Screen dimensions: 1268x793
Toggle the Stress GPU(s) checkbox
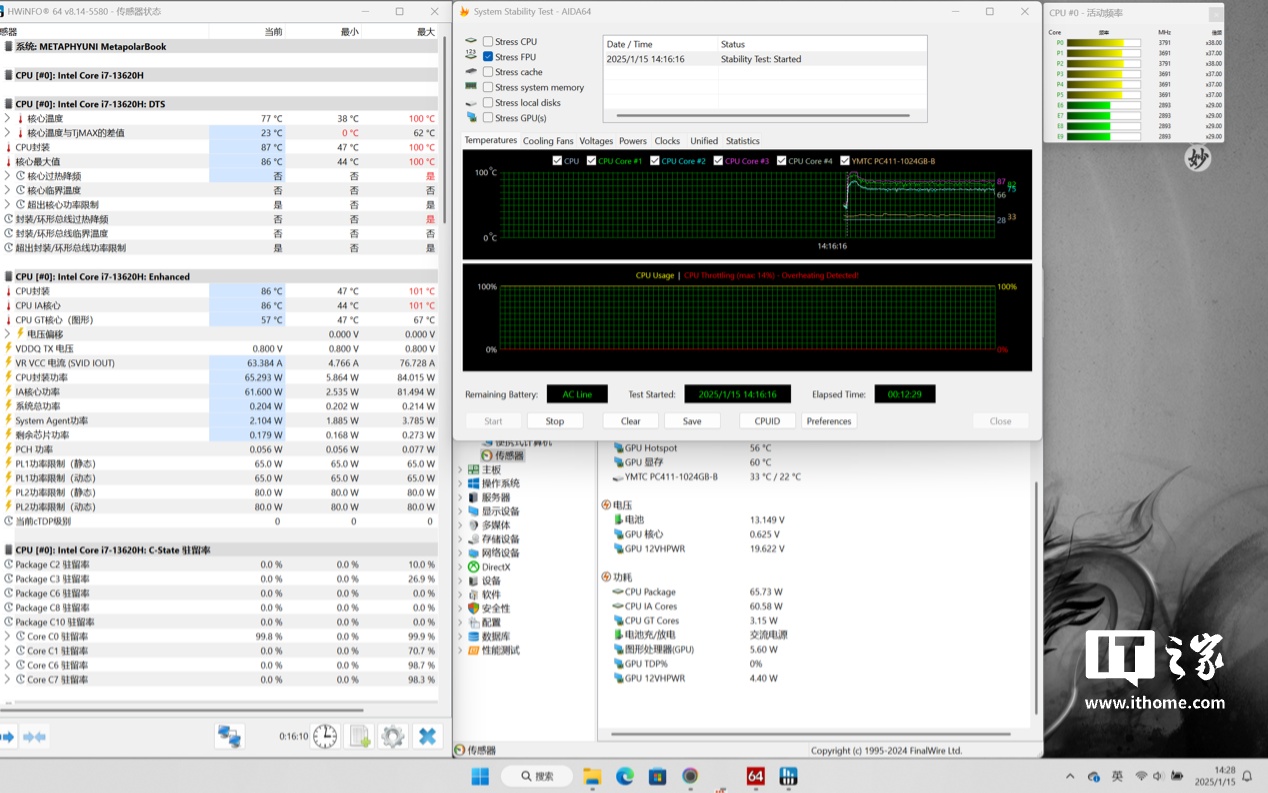488,118
